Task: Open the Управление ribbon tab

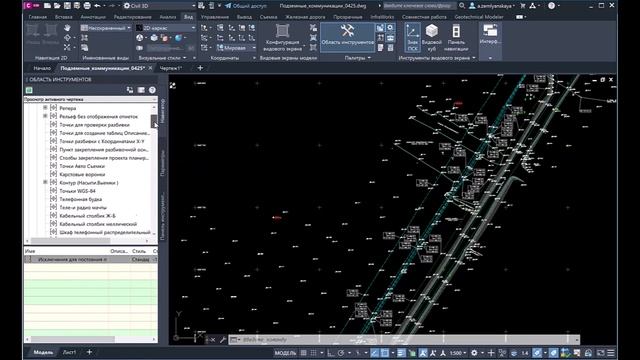Action: point(215,17)
